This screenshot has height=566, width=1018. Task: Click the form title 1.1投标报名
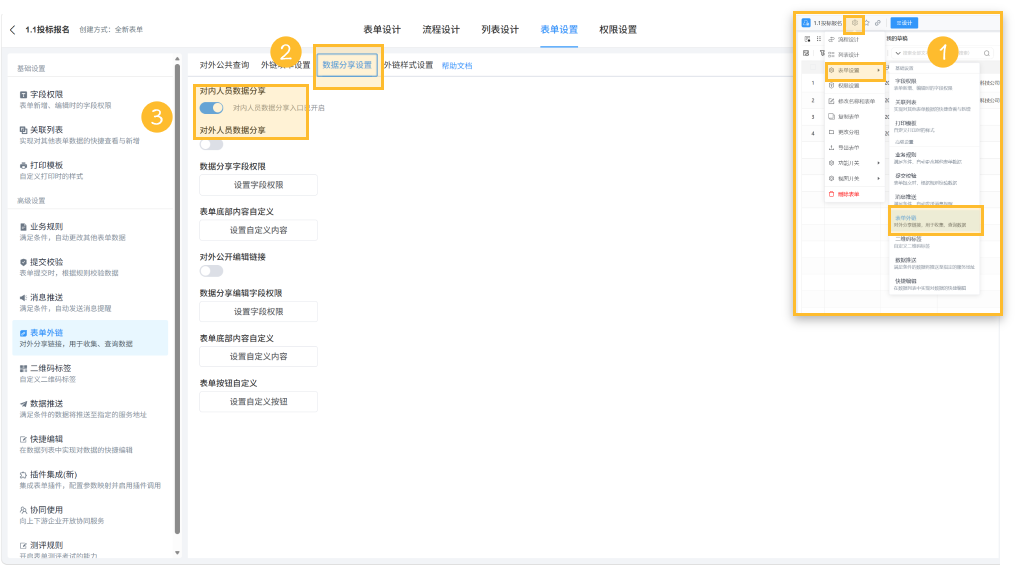[x=47, y=30]
